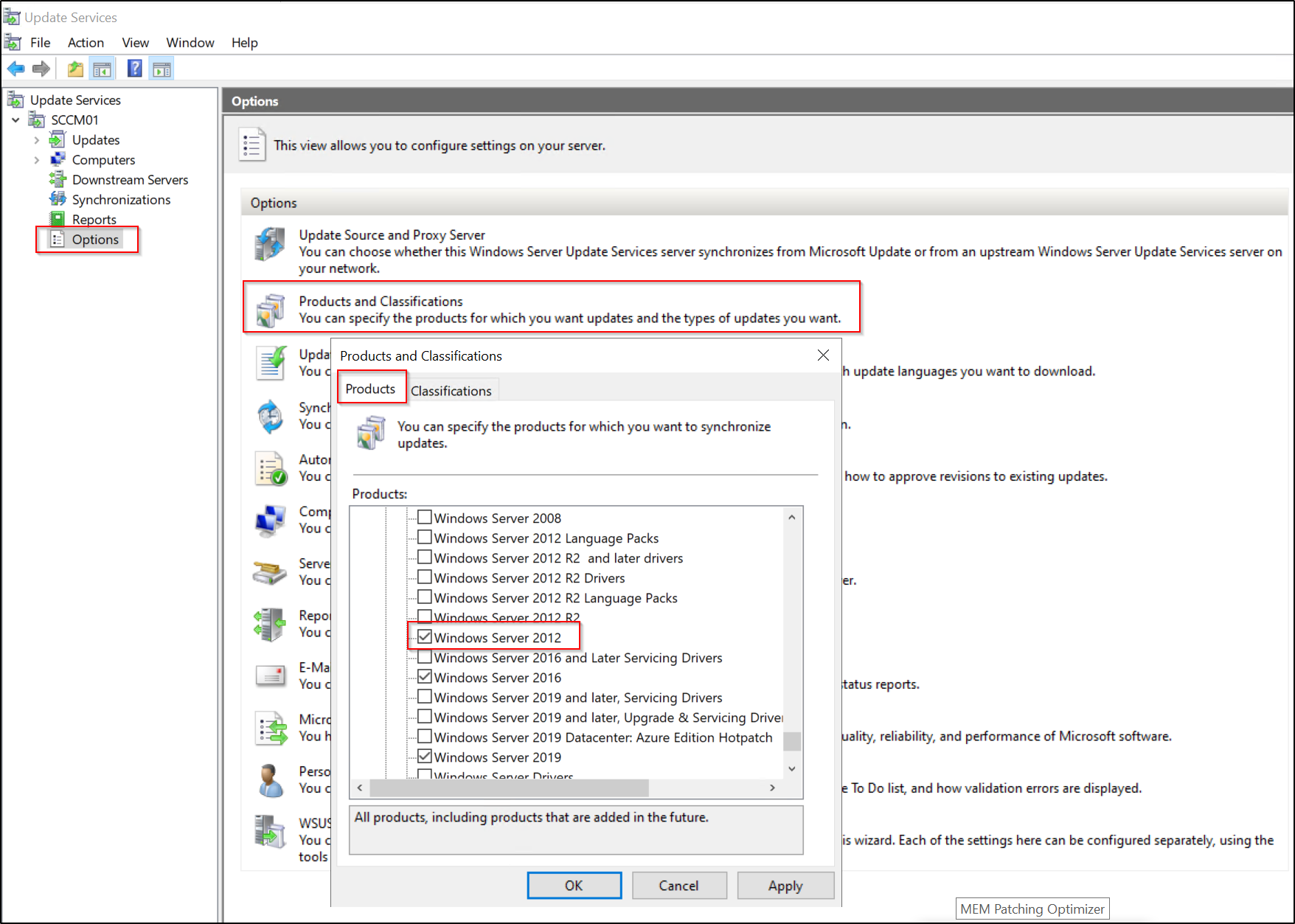This screenshot has width=1295, height=924.
Task: Open Server Cleanup Wizard icon
Action: click(270, 572)
